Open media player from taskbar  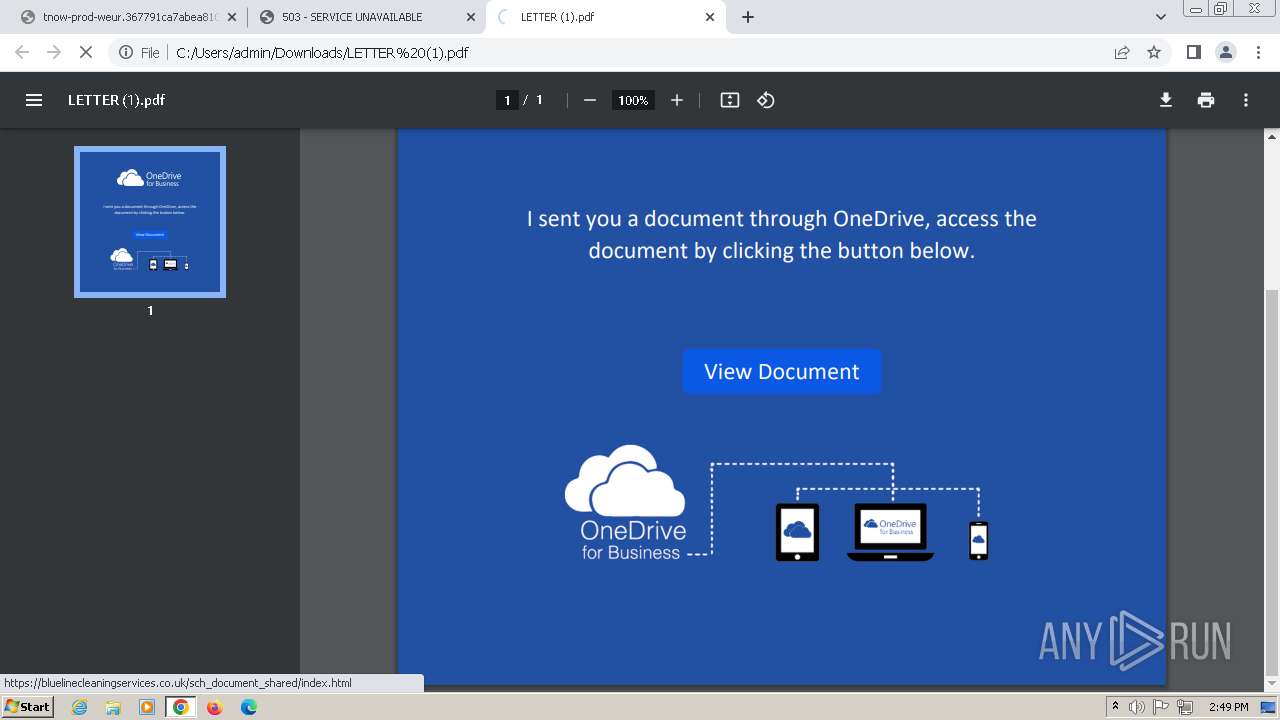tap(147, 707)
